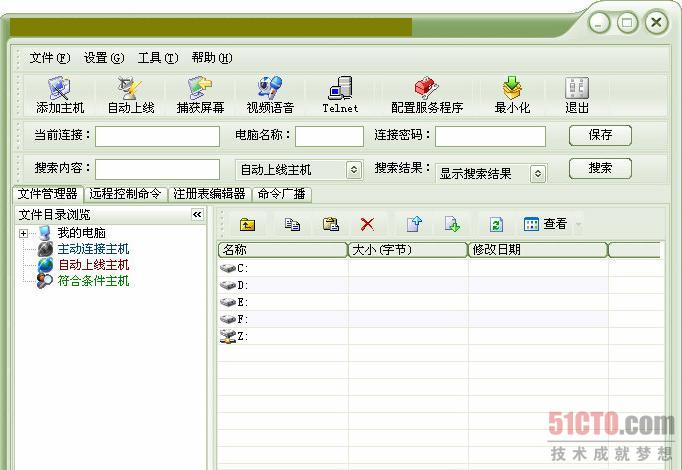Viewport: 682px width, 470px height.
Task: Click the 最小化 minimize toolbar icon
Action: [512, 95]
